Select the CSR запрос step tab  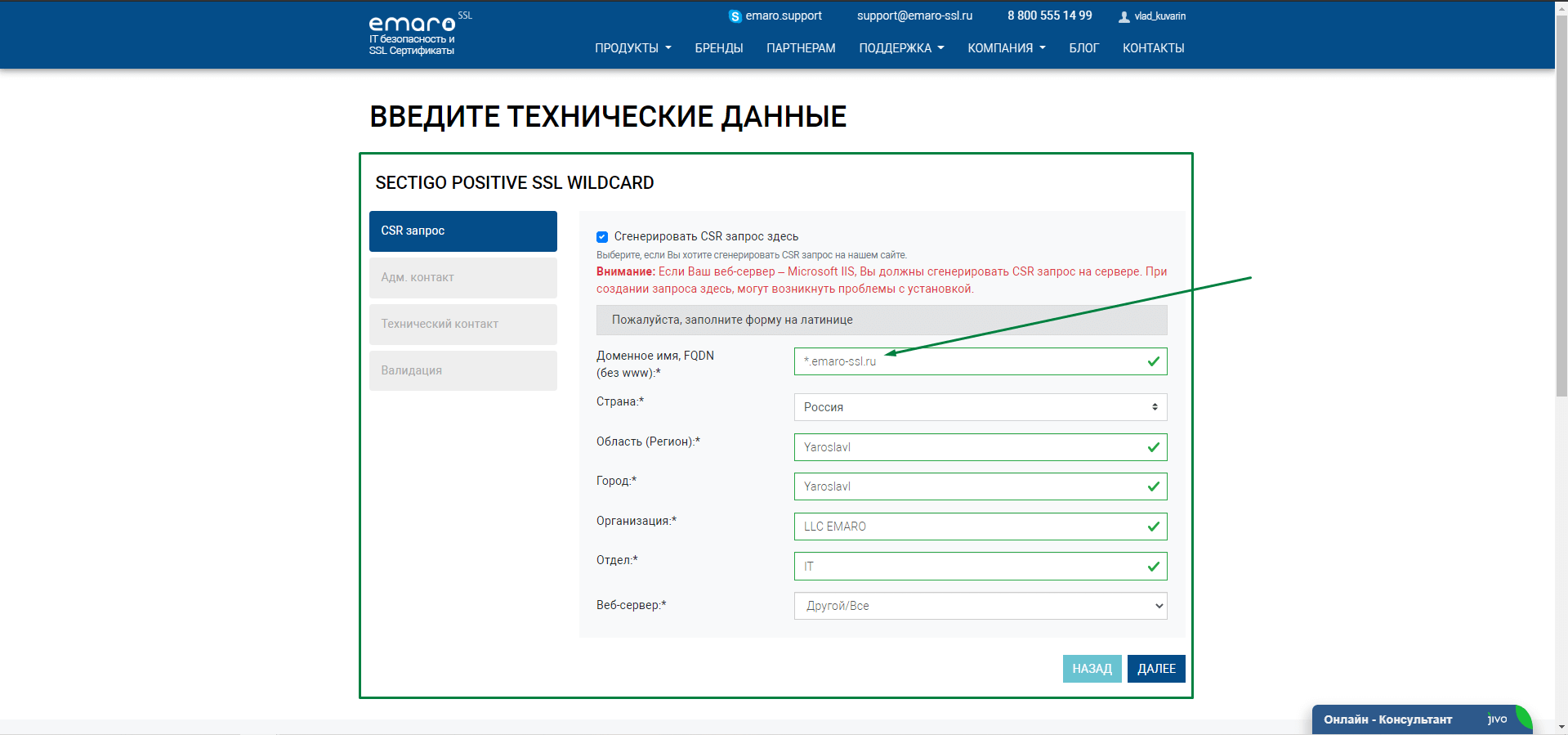463,231
